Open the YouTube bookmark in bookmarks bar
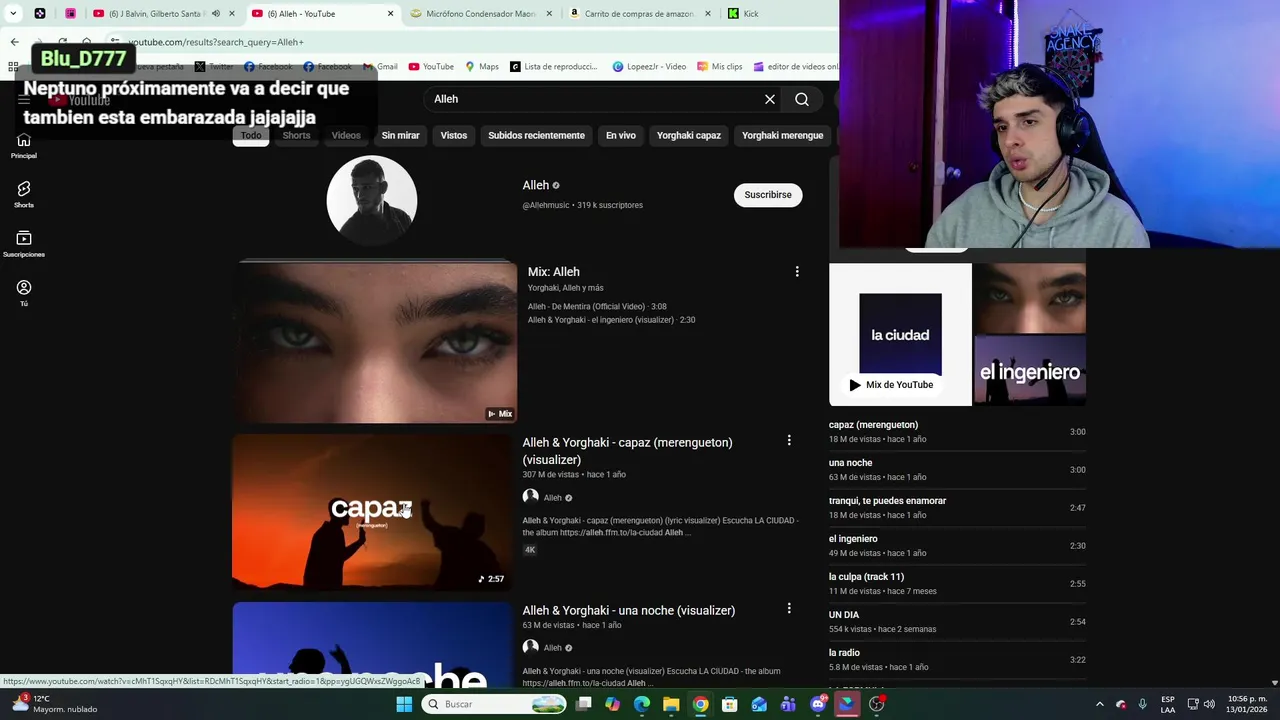The width and height of the screenshot is (1280, 720). 431,67
